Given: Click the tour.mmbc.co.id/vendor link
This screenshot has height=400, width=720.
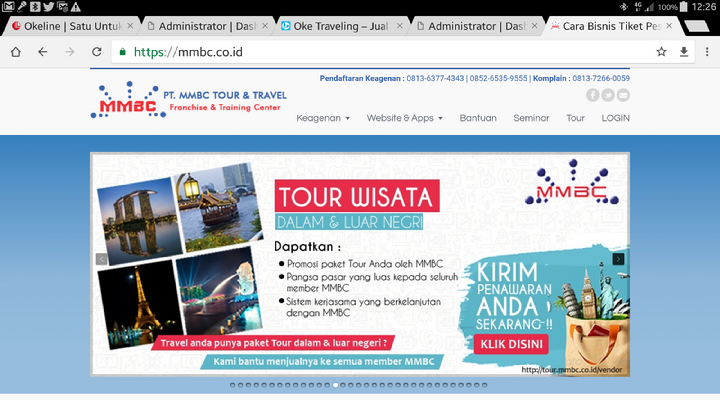Looking at the screenshot, I should coord(572,370).
